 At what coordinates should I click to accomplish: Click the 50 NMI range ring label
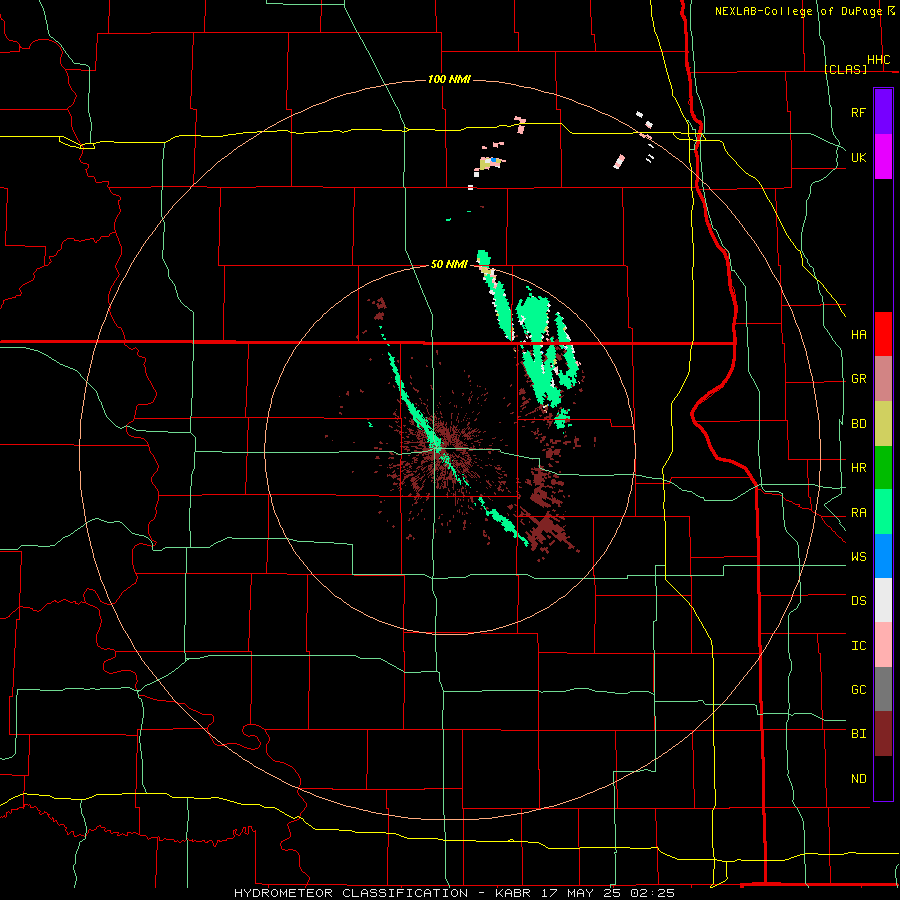click(x=449, y=264)
